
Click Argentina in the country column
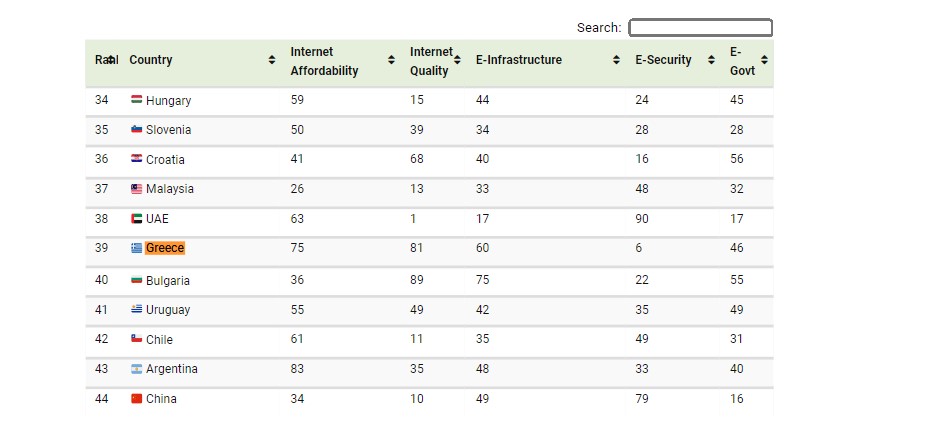point(171,369)
